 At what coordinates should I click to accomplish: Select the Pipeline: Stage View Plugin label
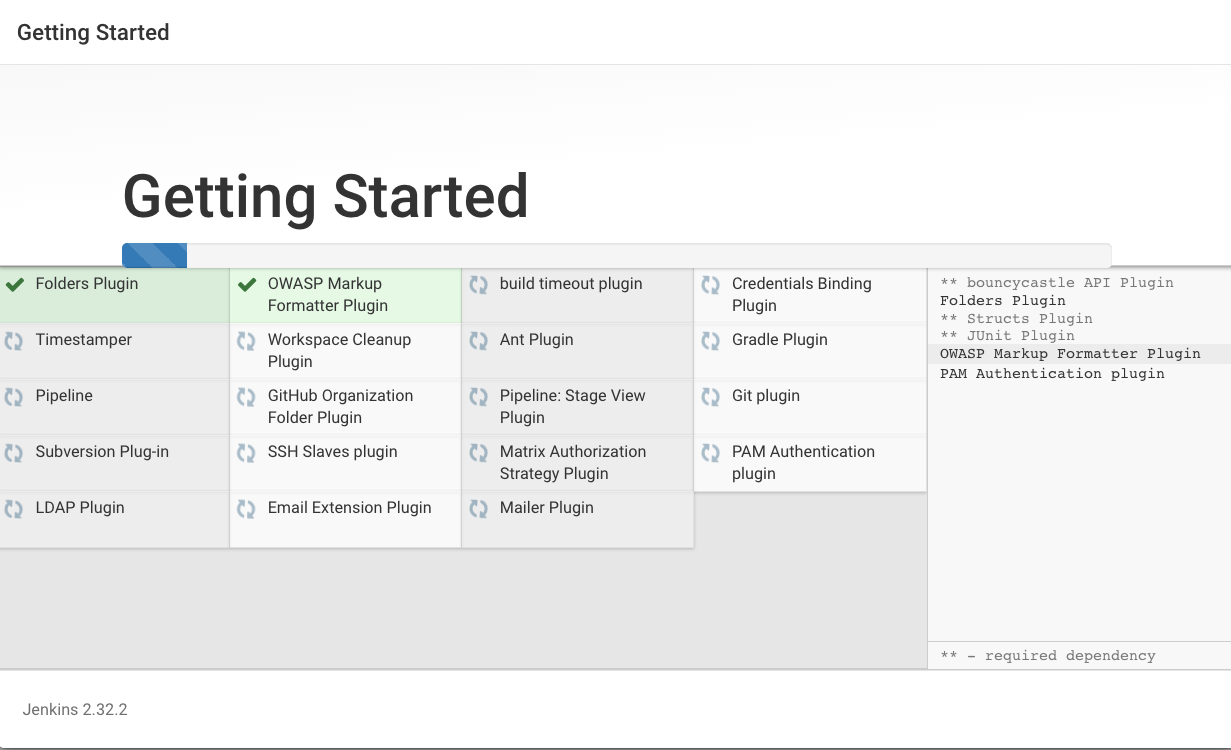point(573,407)
